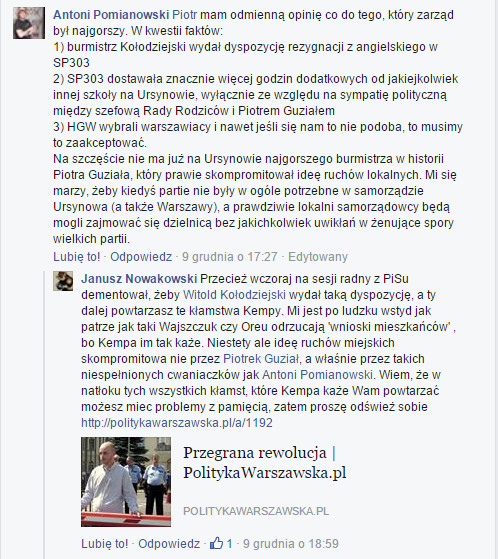498x559 pixels.
Task: Like Janusz's reply with Lubię to!
Action: [104, 544]
